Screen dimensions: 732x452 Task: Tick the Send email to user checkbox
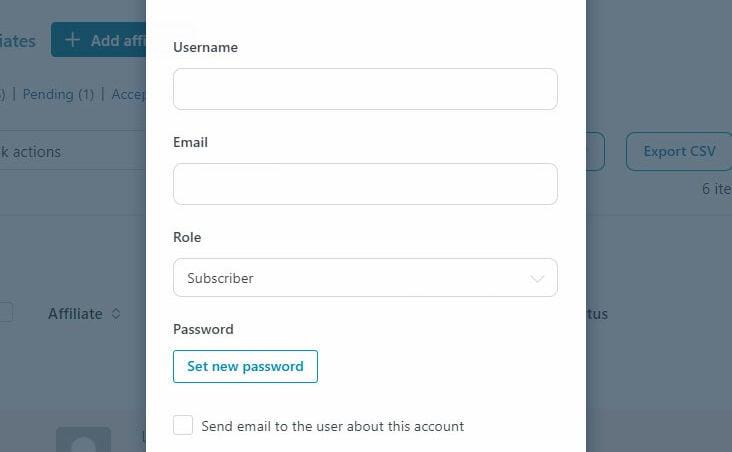click(183, 425)
